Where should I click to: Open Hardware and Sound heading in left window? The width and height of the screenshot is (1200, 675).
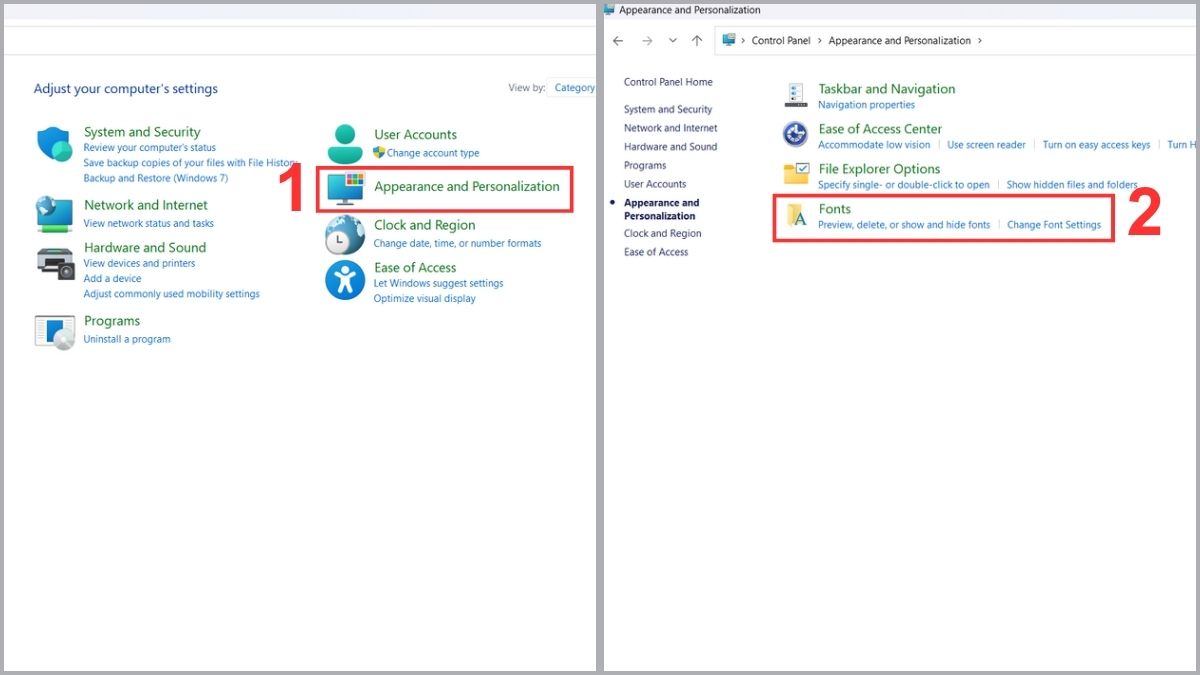pyautogui.click(x=145, y=248)
